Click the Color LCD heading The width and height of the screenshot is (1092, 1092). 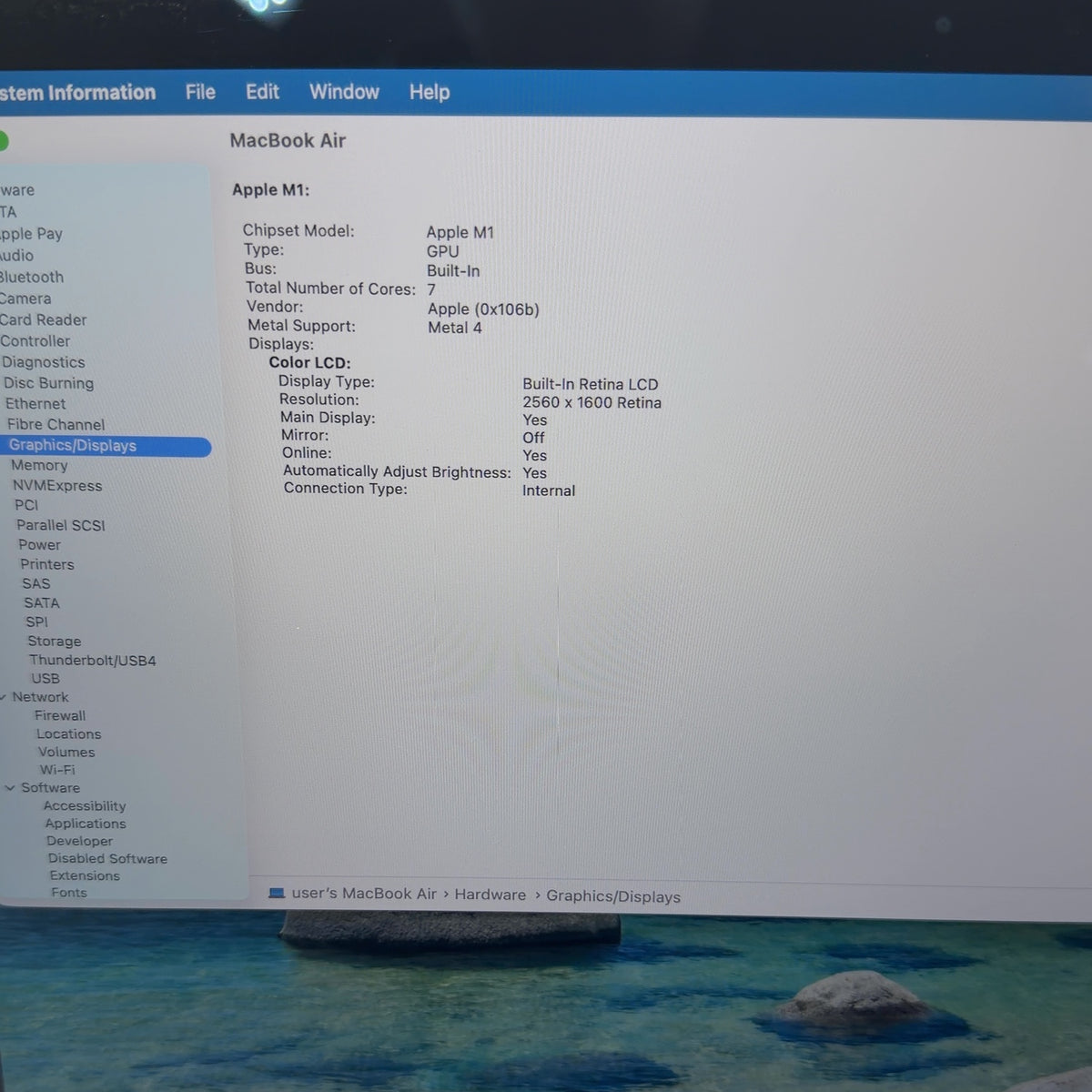tap(309, 362)
